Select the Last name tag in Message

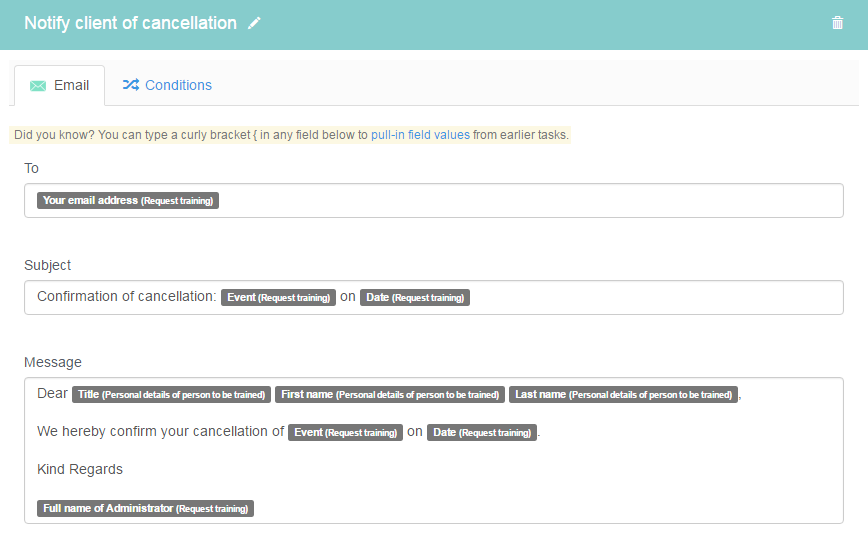(x=623, y=395)
